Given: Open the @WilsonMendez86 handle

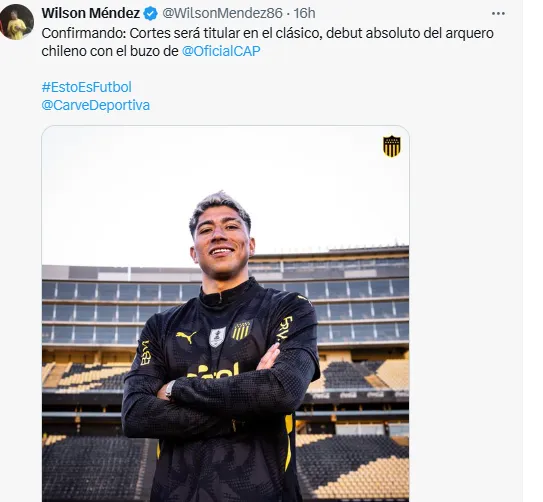Looking at the screenshot, I should coord(222,13).
